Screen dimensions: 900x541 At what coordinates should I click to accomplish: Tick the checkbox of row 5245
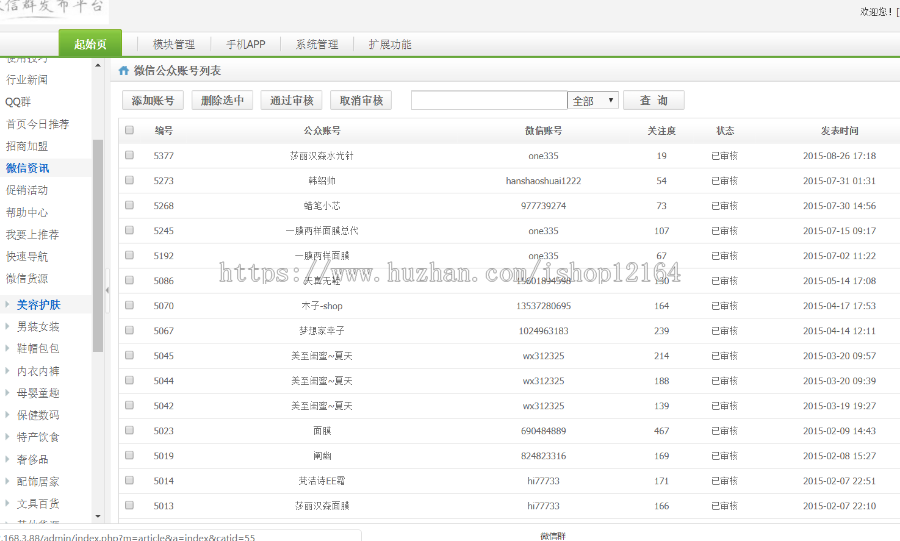point(130,230)
